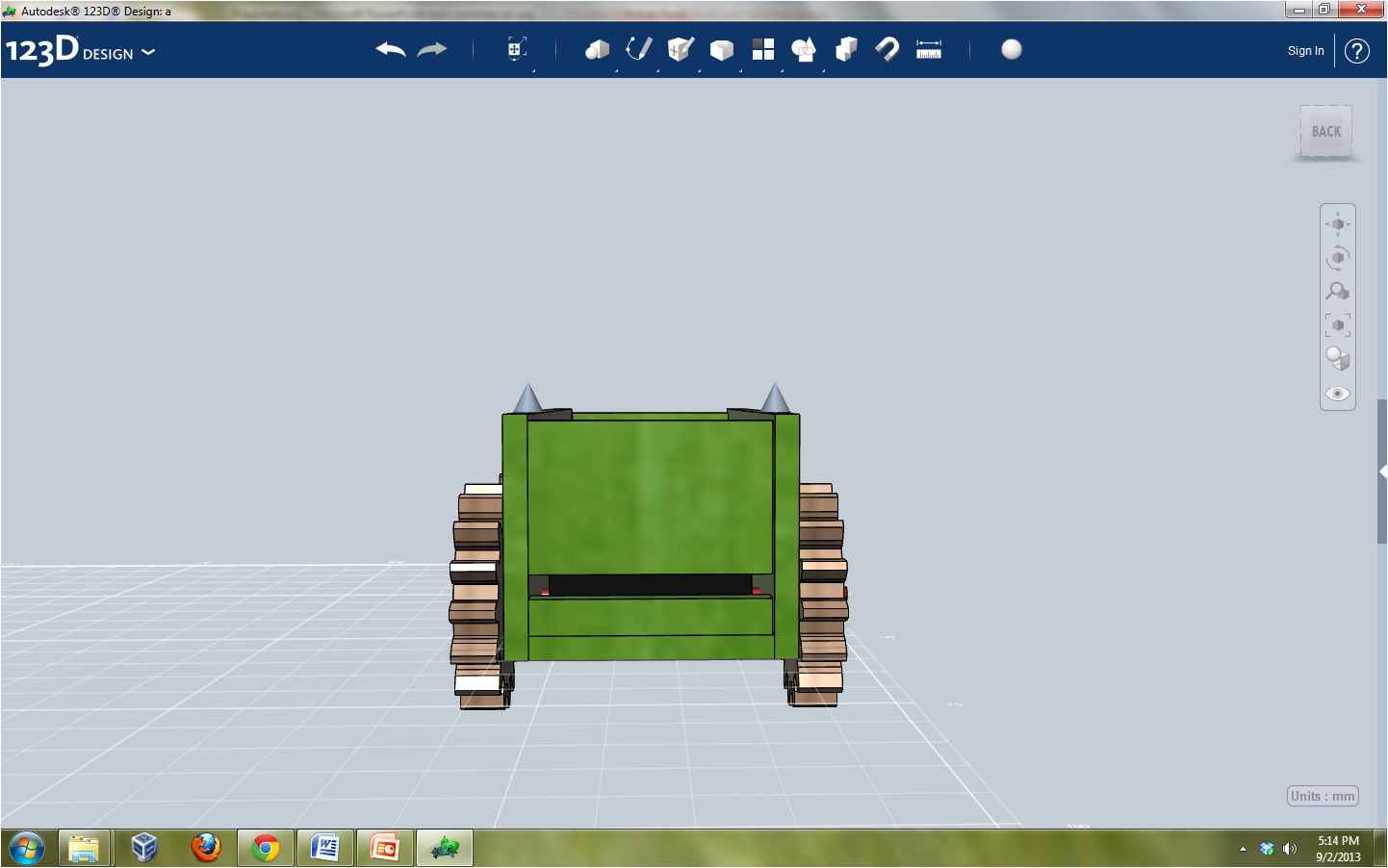Image resolution: width=1388 pixels, height=868 pixels.
Task: Click the Dropbox tray icon
Action: [x=1267, y=849]
